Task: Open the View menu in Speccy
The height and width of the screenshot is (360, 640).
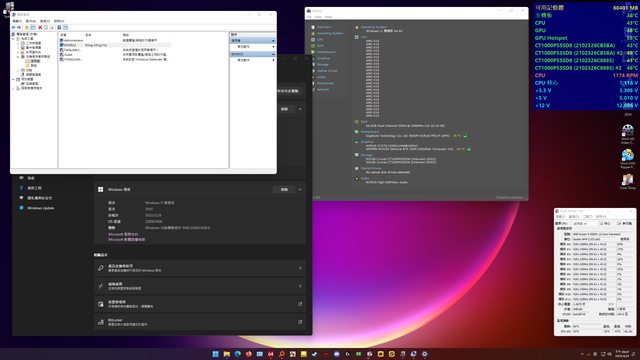Action: click(318, 17)
